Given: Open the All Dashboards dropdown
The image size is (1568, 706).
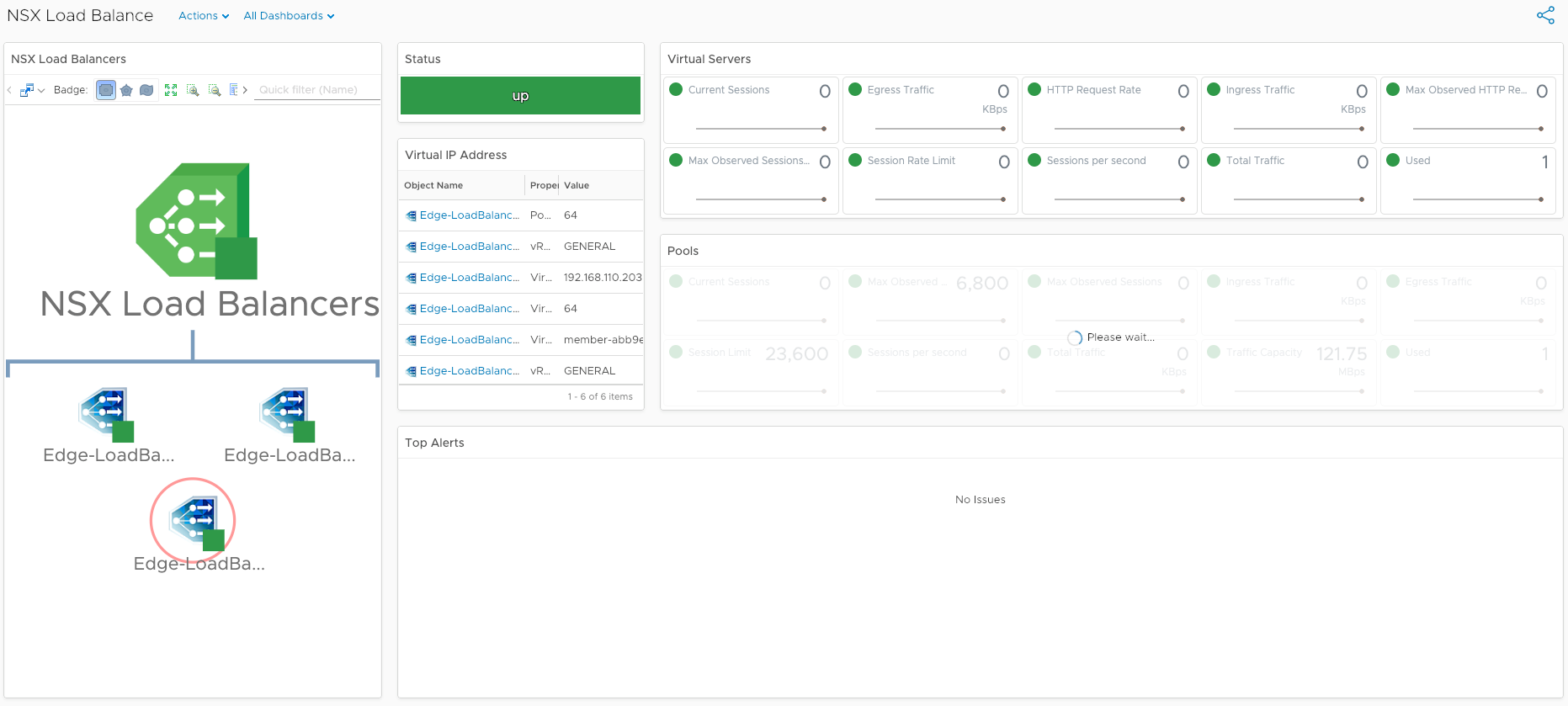Looking at the screenshot, I should click(x=289, y=16).
